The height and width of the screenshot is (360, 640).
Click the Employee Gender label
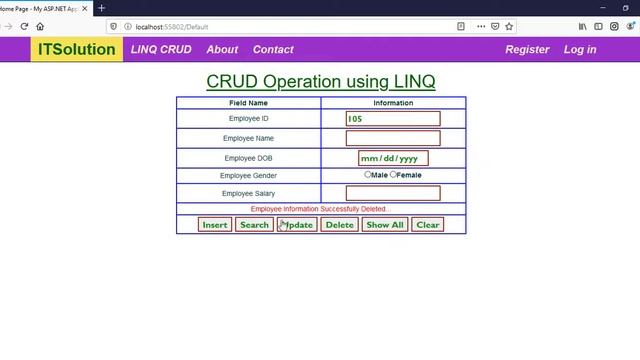click(248, 176)
